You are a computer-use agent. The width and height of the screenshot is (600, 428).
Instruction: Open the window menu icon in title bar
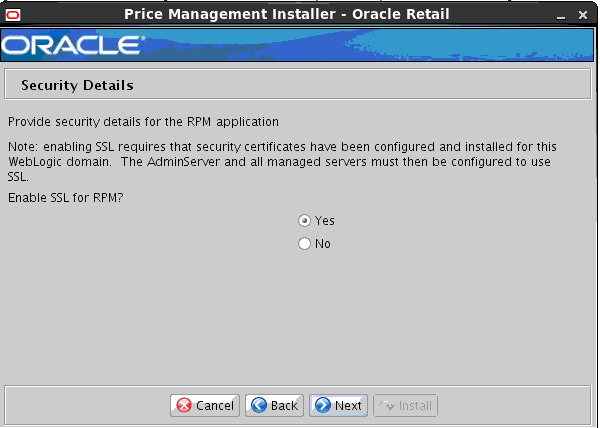click(x=13, y=15)
